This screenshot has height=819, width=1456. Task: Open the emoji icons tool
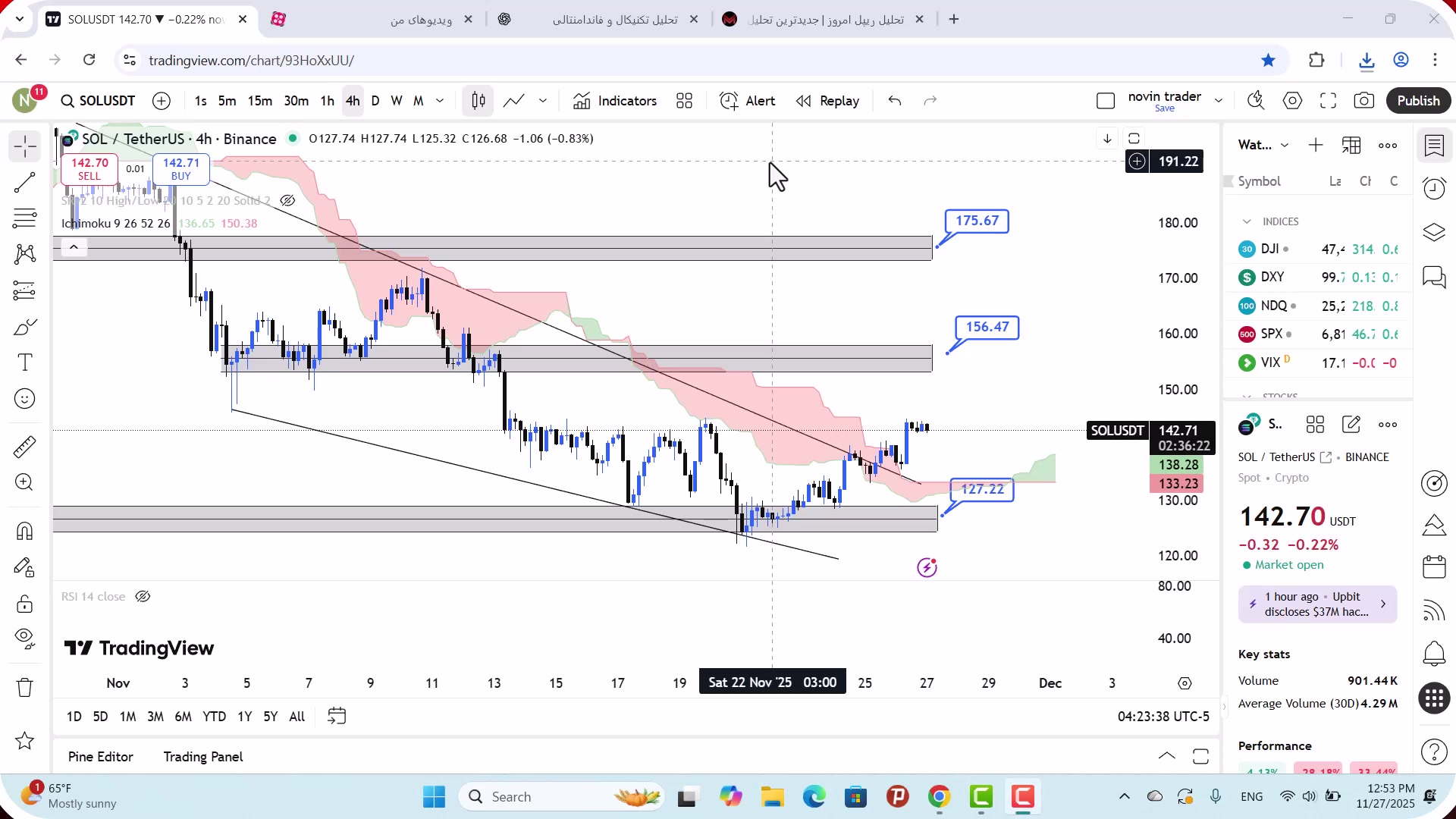click(25, 399)
